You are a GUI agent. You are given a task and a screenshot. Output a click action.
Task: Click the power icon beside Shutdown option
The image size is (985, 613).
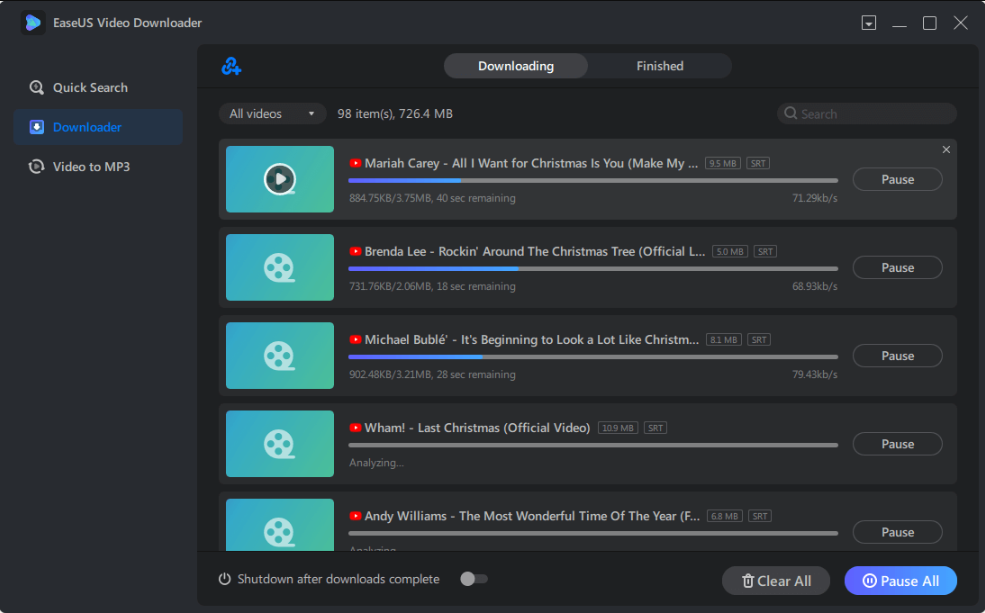(x=225, y=579)
